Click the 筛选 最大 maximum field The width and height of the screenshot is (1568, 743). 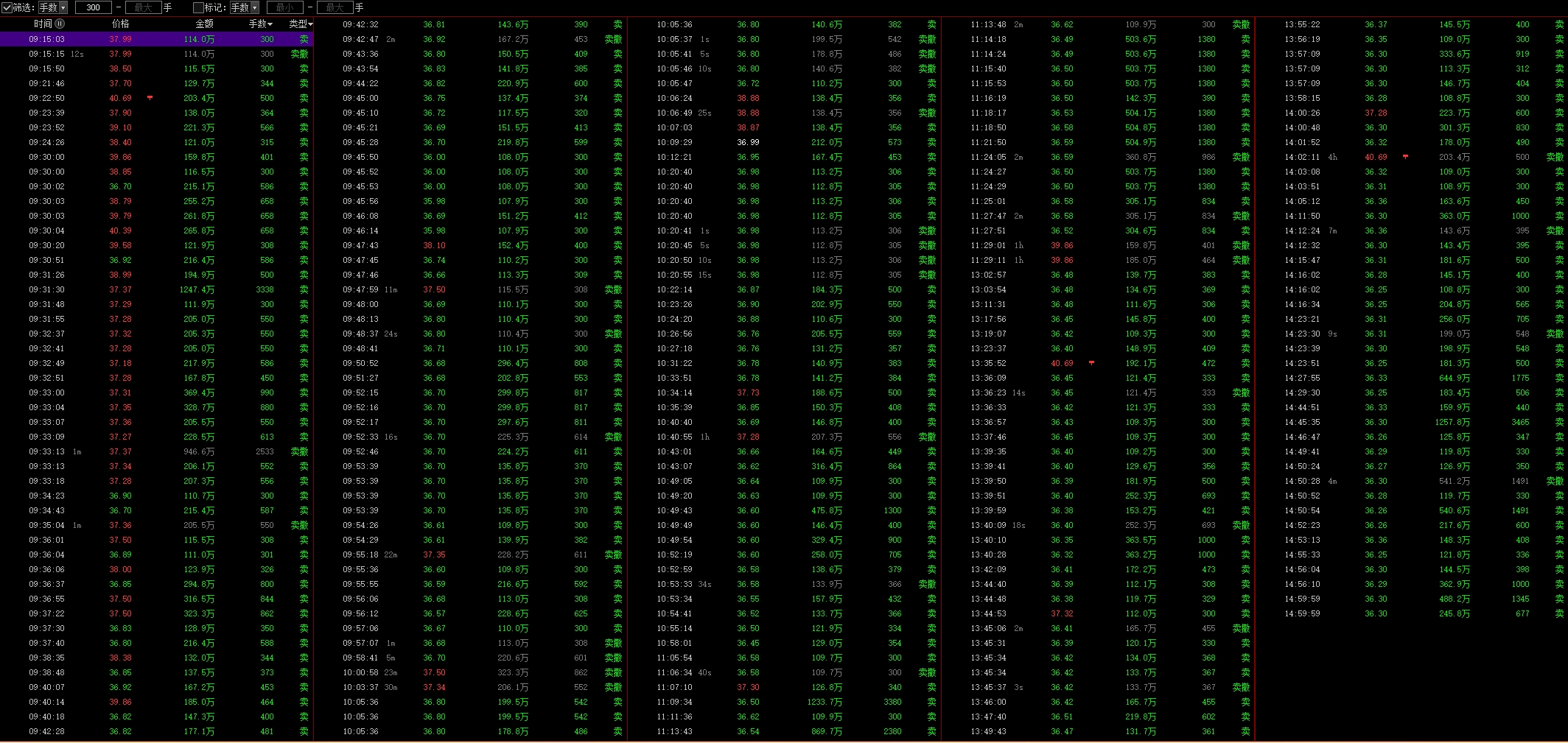click(x=143, y=7)
